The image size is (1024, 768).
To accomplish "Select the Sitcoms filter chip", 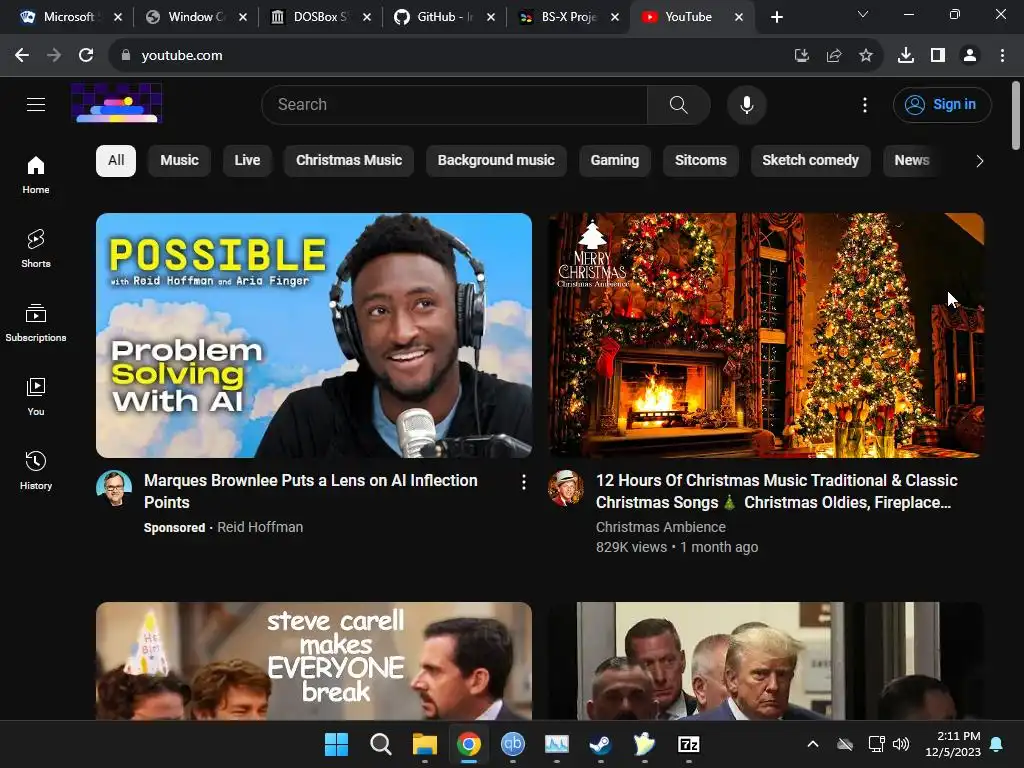I will [x=700, y=161].
